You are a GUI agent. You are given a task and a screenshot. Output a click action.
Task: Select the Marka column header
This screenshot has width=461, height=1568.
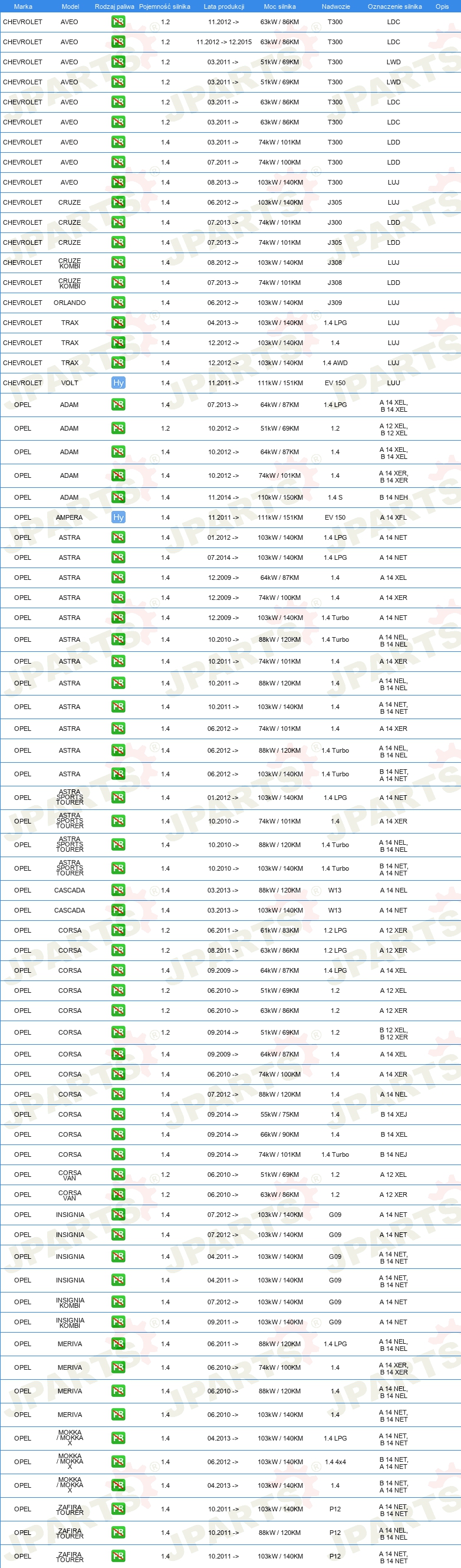[23, 6]
